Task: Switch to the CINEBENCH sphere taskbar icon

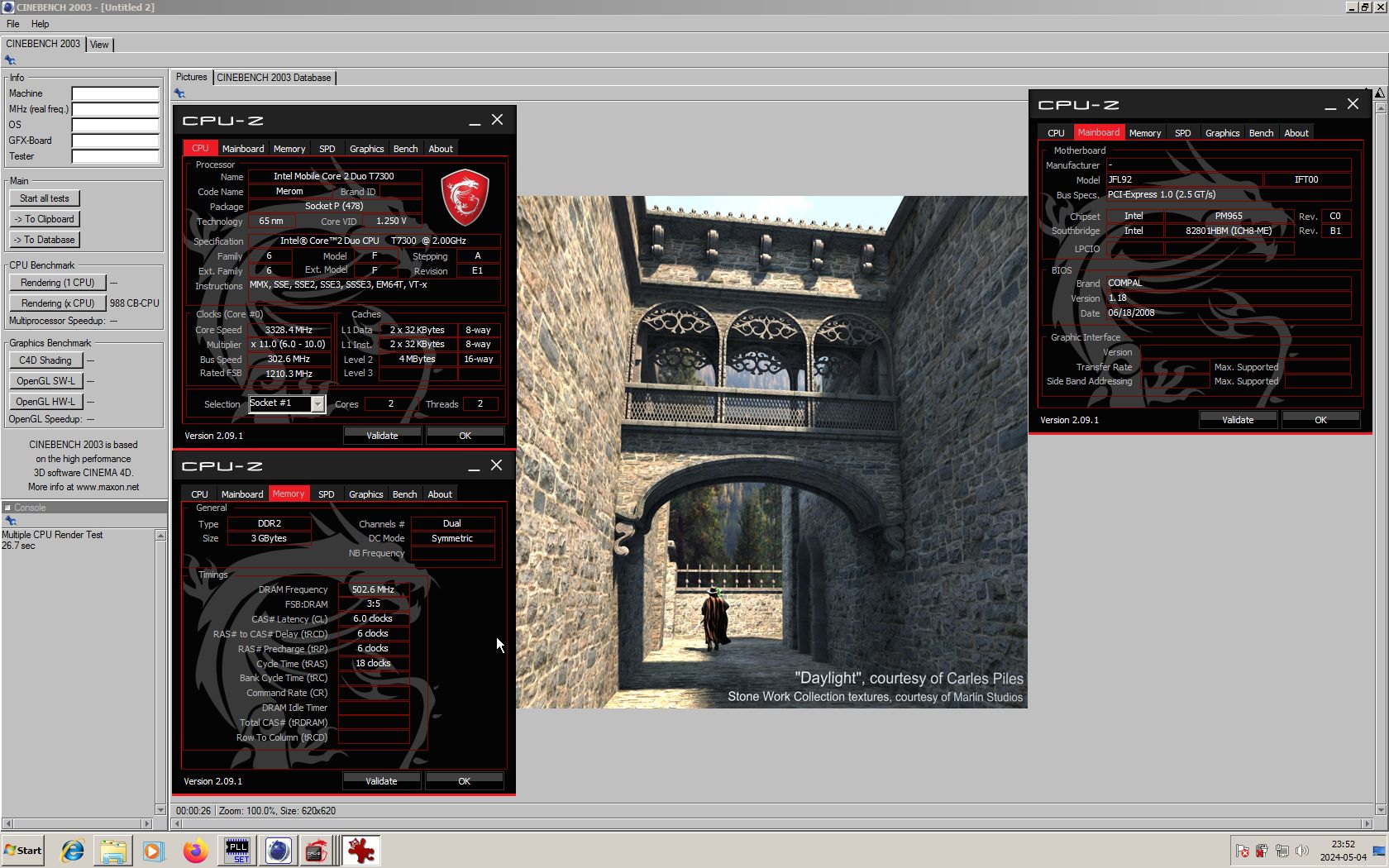Action: [279, 851]
